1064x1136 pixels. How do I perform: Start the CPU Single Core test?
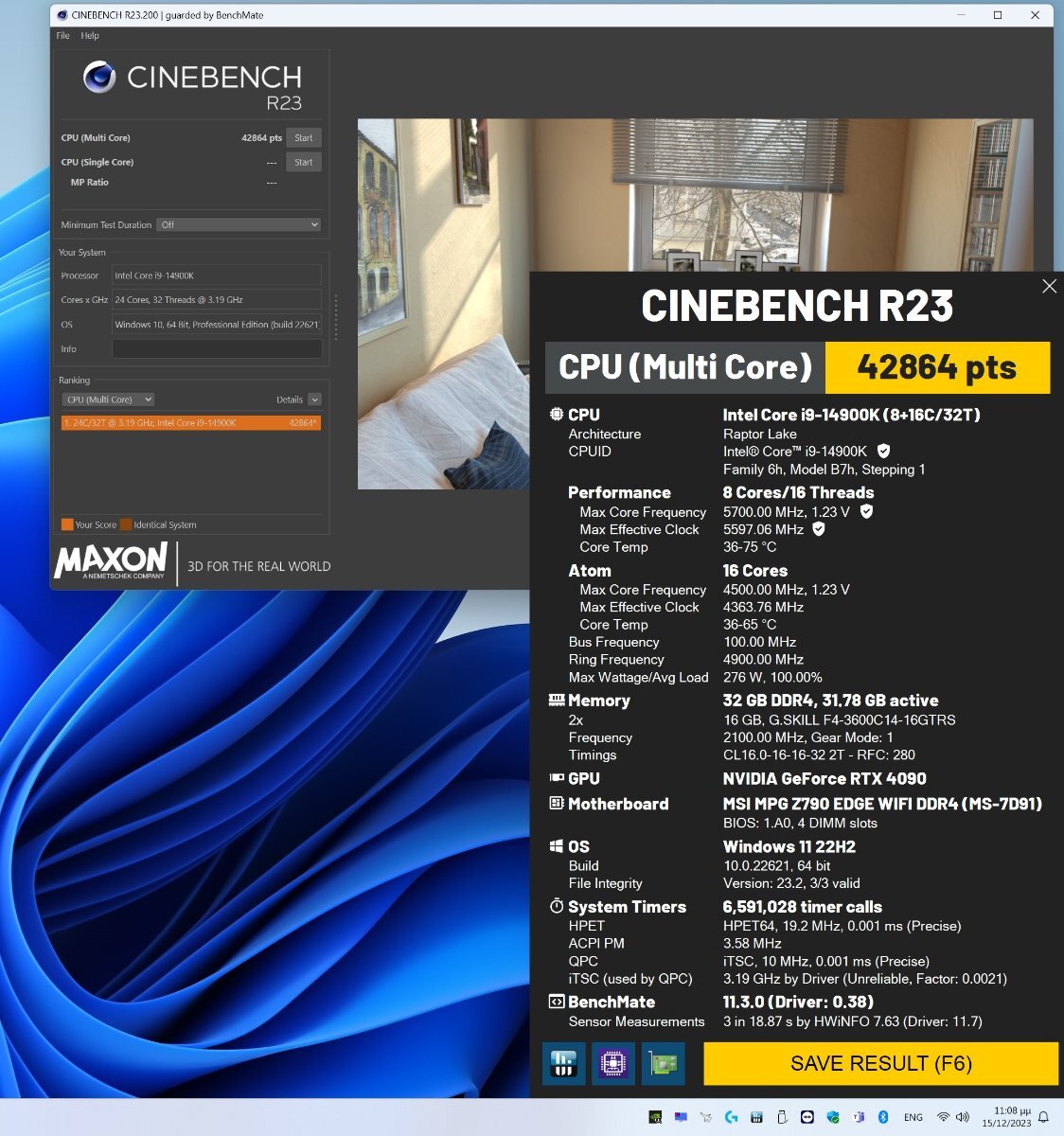pos(303,162)
